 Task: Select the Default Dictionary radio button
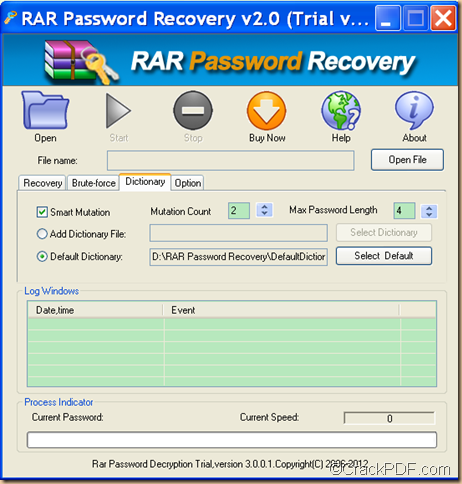[42, 256]
